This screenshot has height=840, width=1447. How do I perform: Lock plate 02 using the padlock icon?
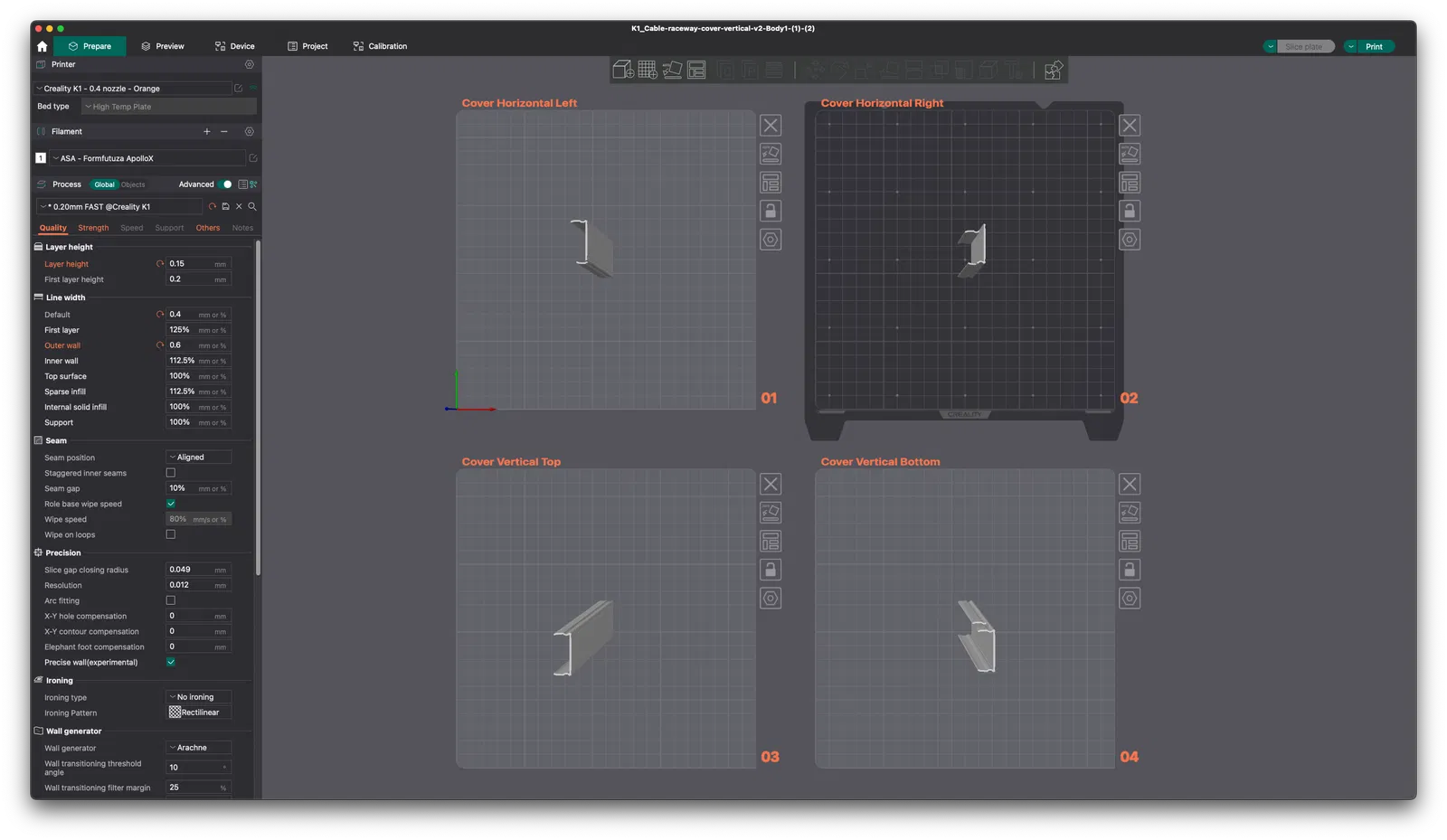(1130, 211)
